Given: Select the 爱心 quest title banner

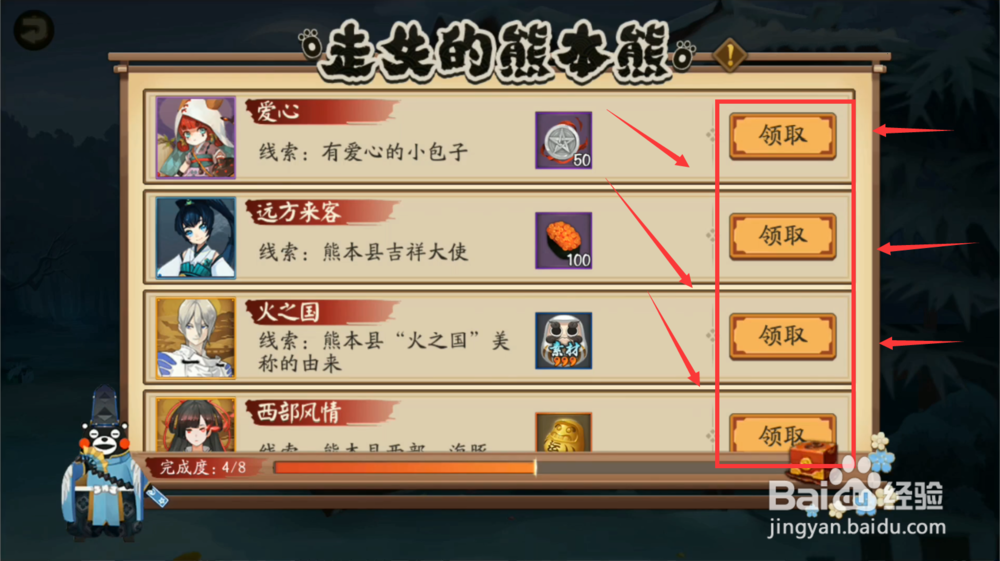Looking at the screenshot, I should click(x=322, y=112).
